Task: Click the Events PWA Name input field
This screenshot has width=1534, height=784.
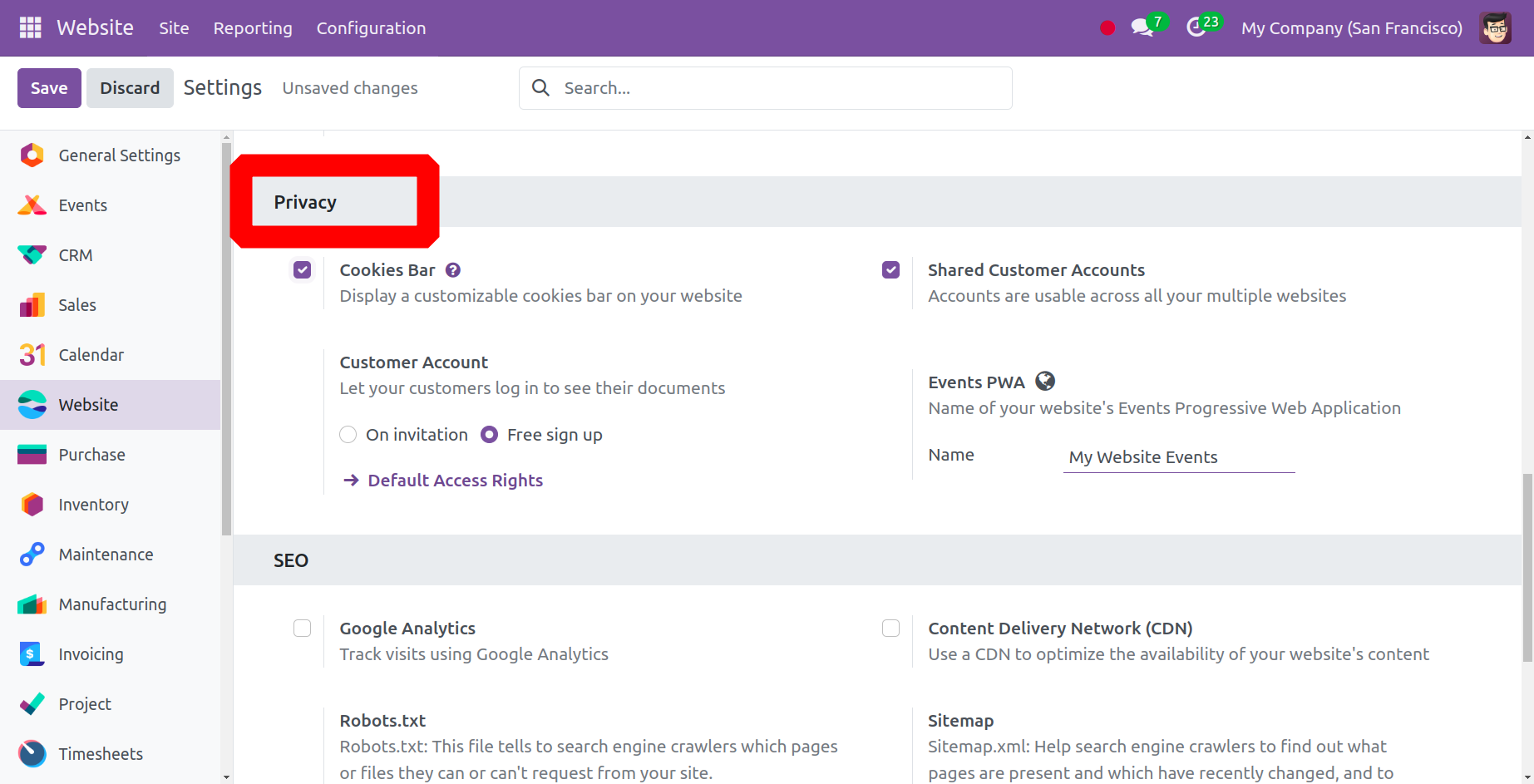Action: point(1178,457)
